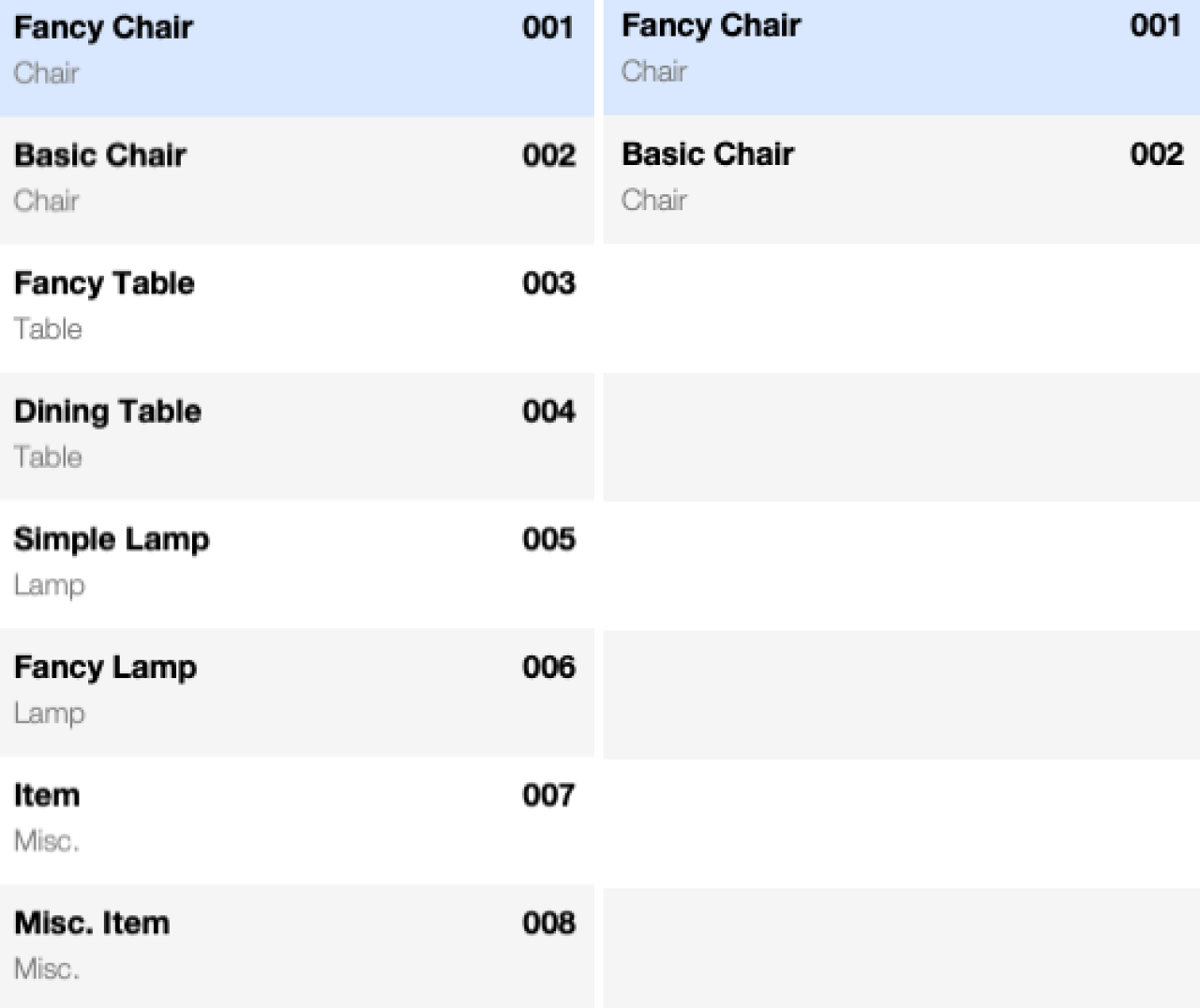1200x1008 pixels.
Task: Select the Fancy Chair row in left list
Action: 281,52
